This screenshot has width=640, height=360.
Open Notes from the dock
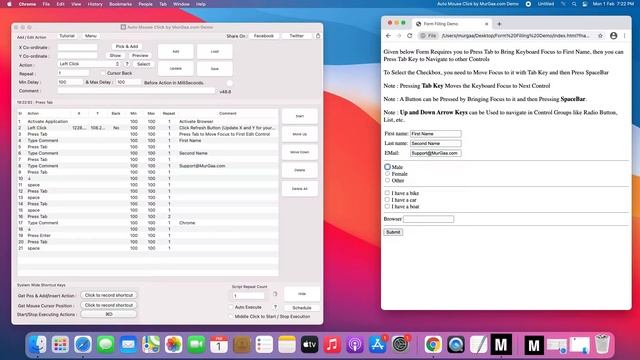[287, 344]
